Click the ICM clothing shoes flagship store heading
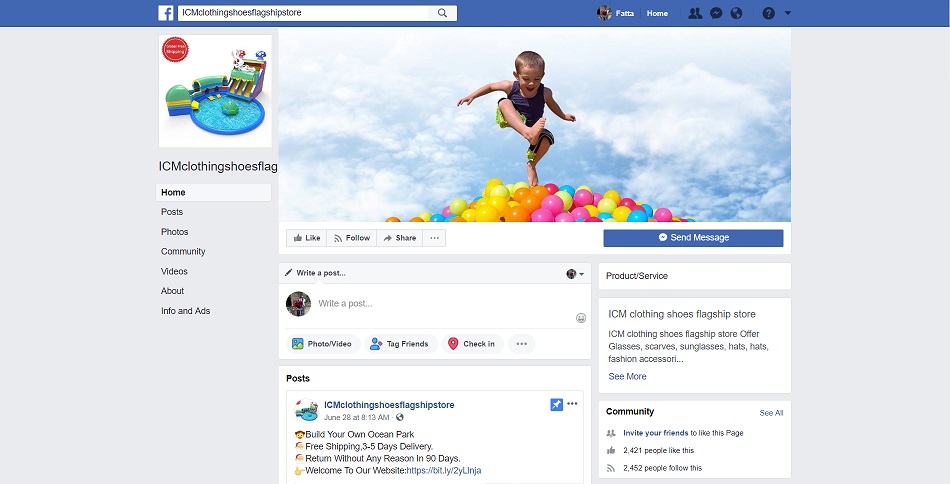 (682, 314)
